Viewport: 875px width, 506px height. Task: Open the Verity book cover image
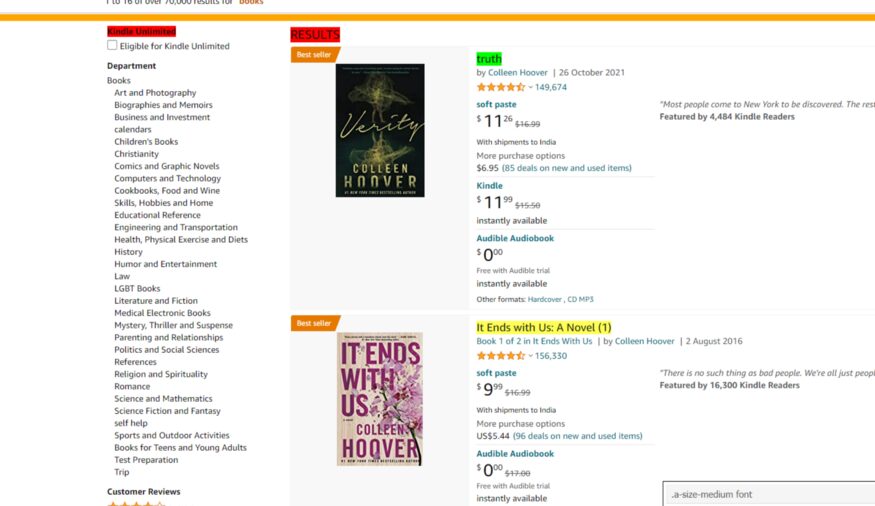click(380, 130)
